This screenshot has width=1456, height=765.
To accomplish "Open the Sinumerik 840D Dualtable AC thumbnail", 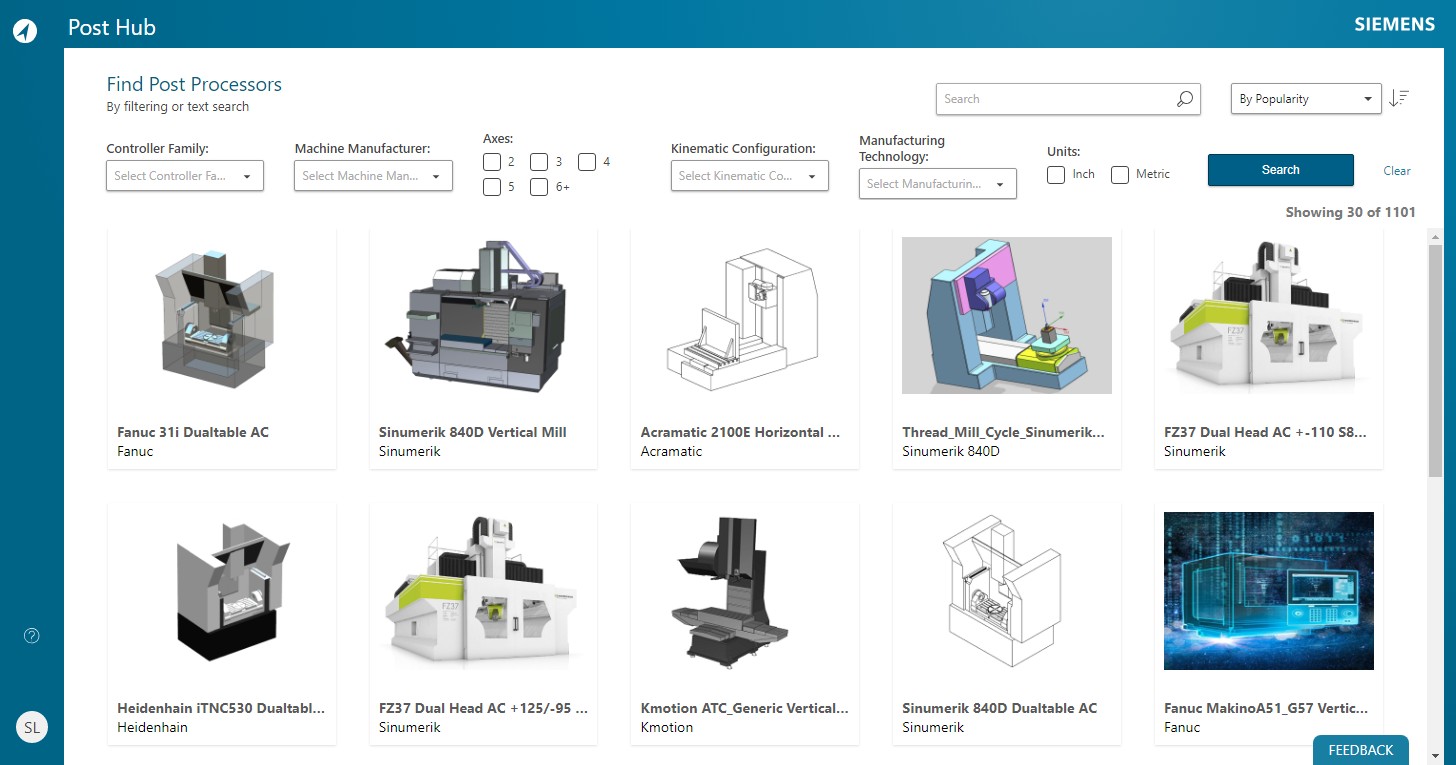I will [x=1007, y=591].
